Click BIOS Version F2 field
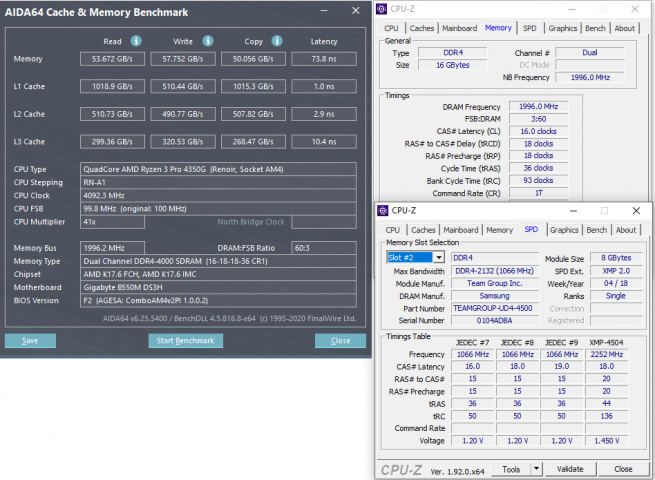655x480 pixels. [x=218, y=300]
